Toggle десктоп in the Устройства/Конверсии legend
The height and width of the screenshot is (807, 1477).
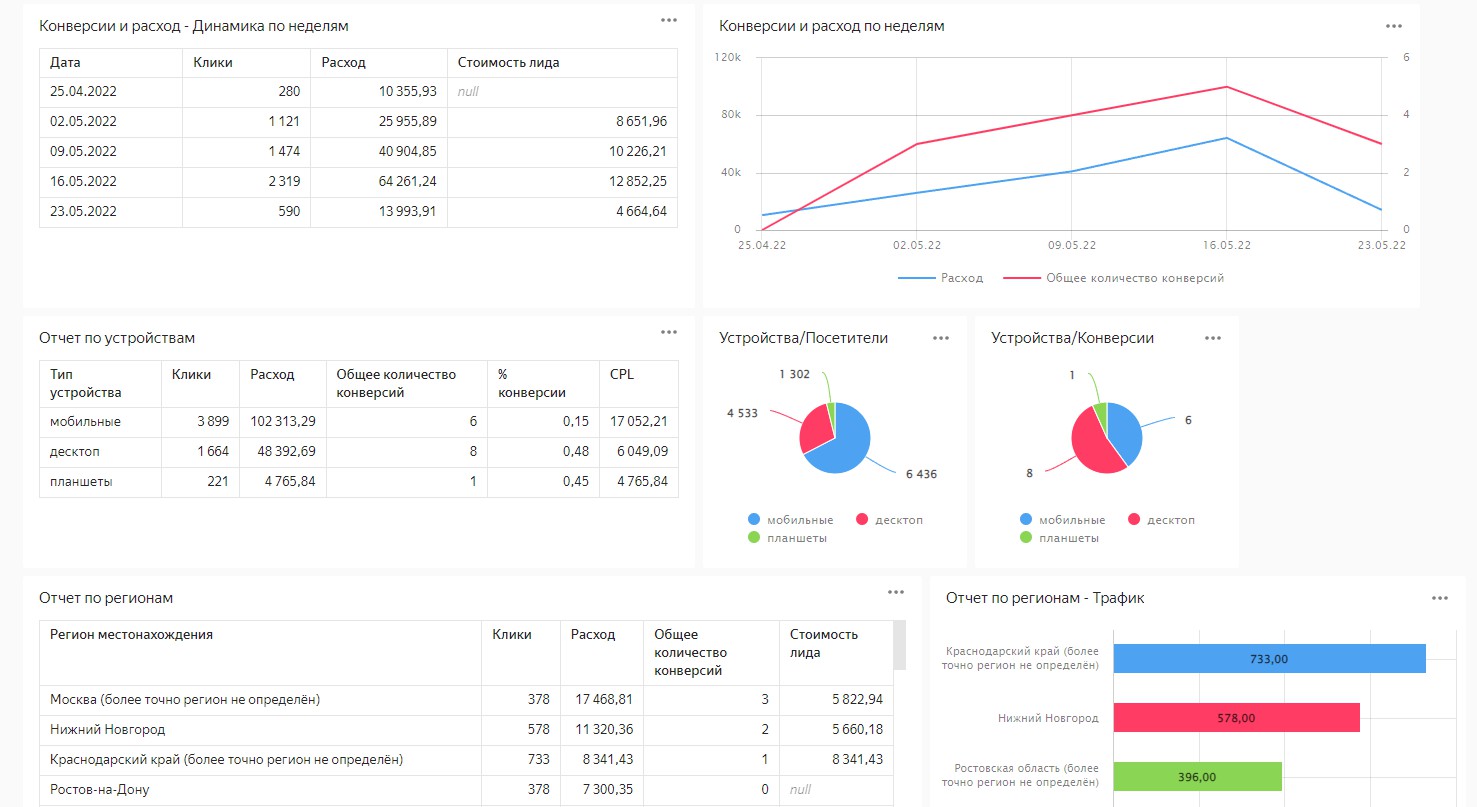[1162, 520]
